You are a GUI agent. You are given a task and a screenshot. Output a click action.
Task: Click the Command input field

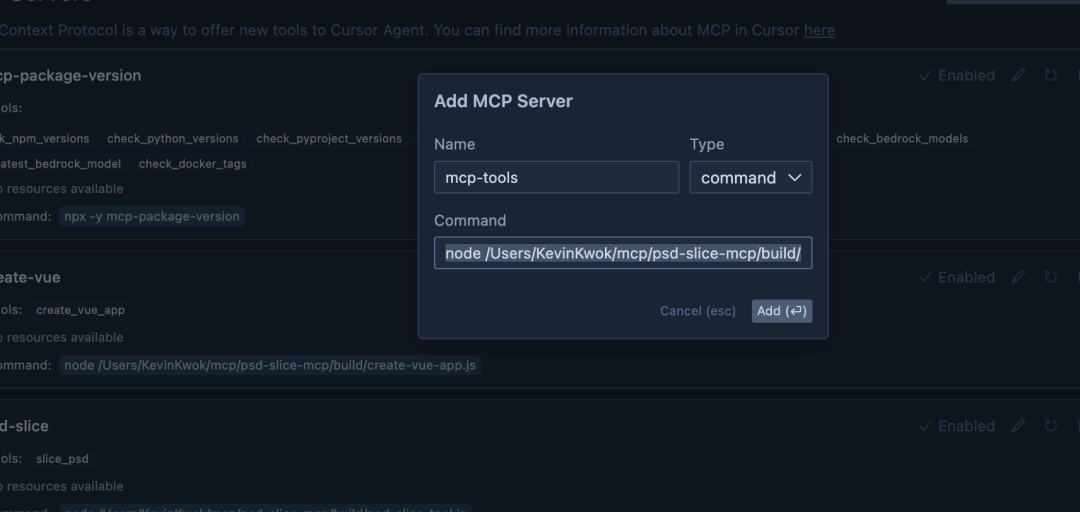pyautogui.click(x=623, y=254)
